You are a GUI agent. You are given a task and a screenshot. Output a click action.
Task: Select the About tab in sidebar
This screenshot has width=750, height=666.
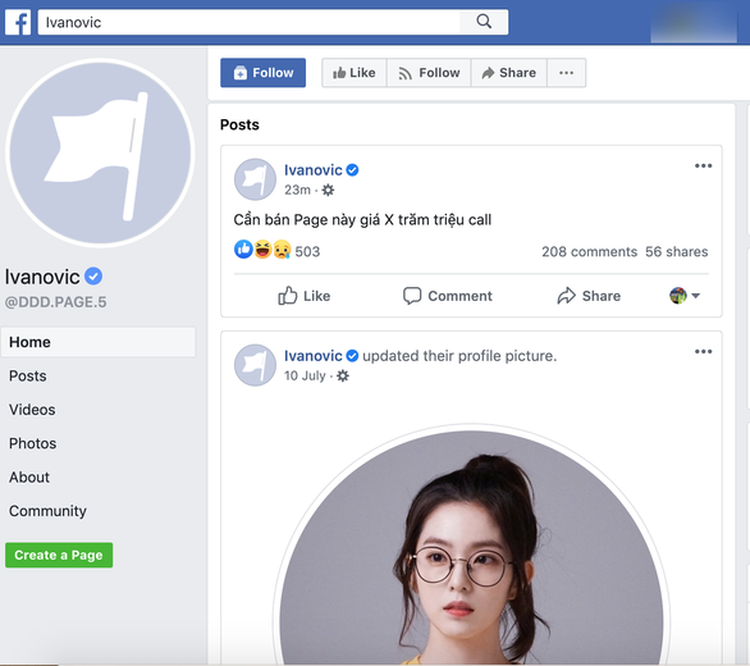[x=29, y=477]
